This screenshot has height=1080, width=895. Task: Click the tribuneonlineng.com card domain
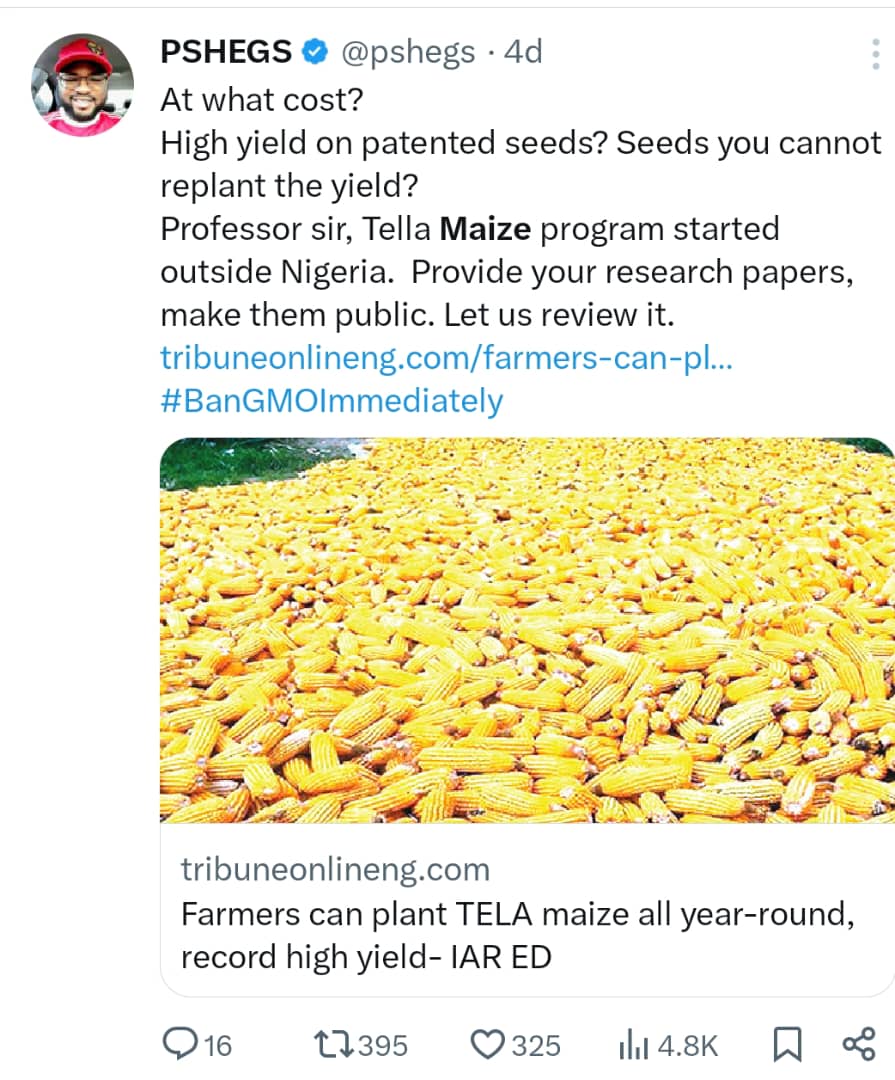pyautogui.click(x=335, y=870)
